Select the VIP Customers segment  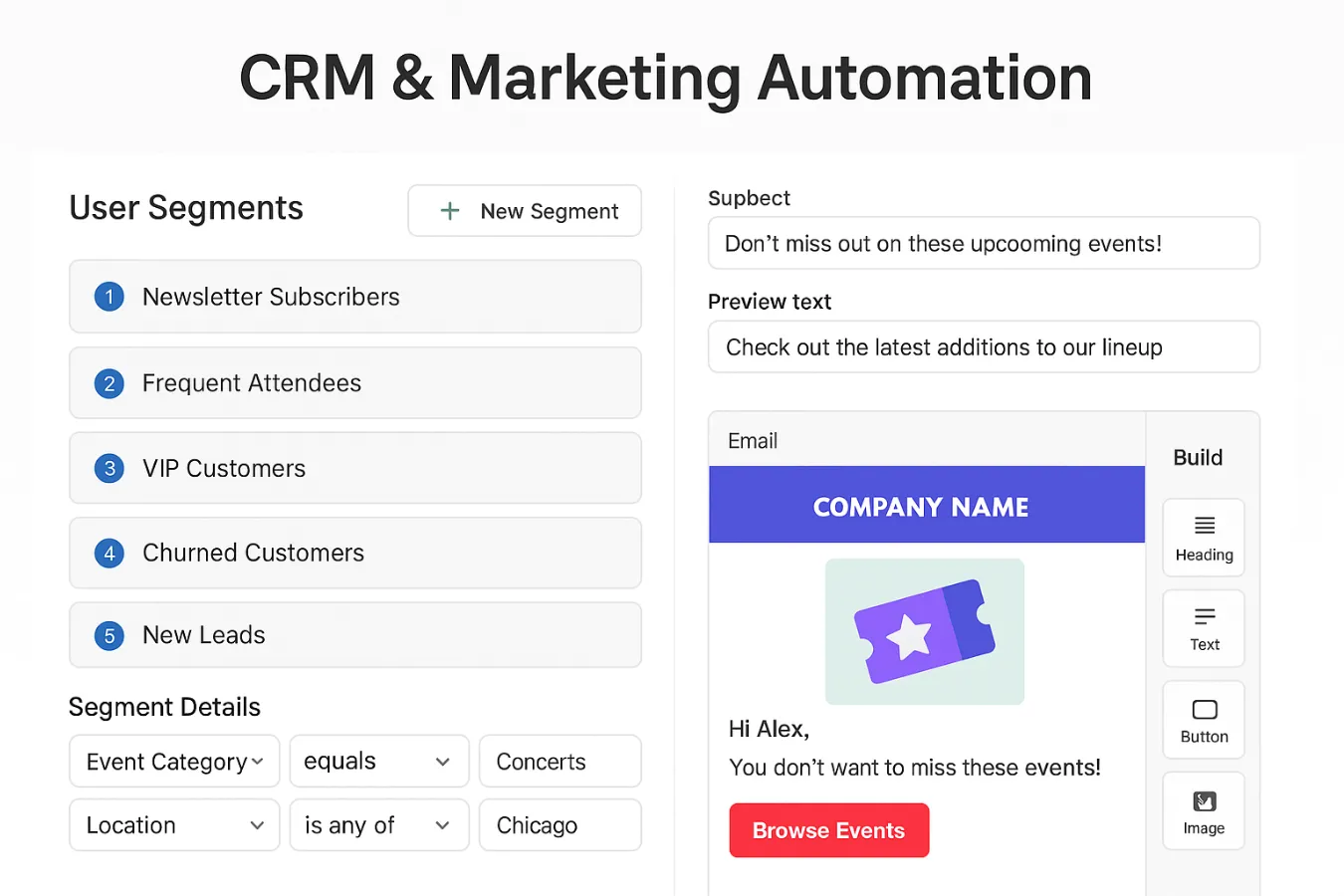click(x=354, y=468)
